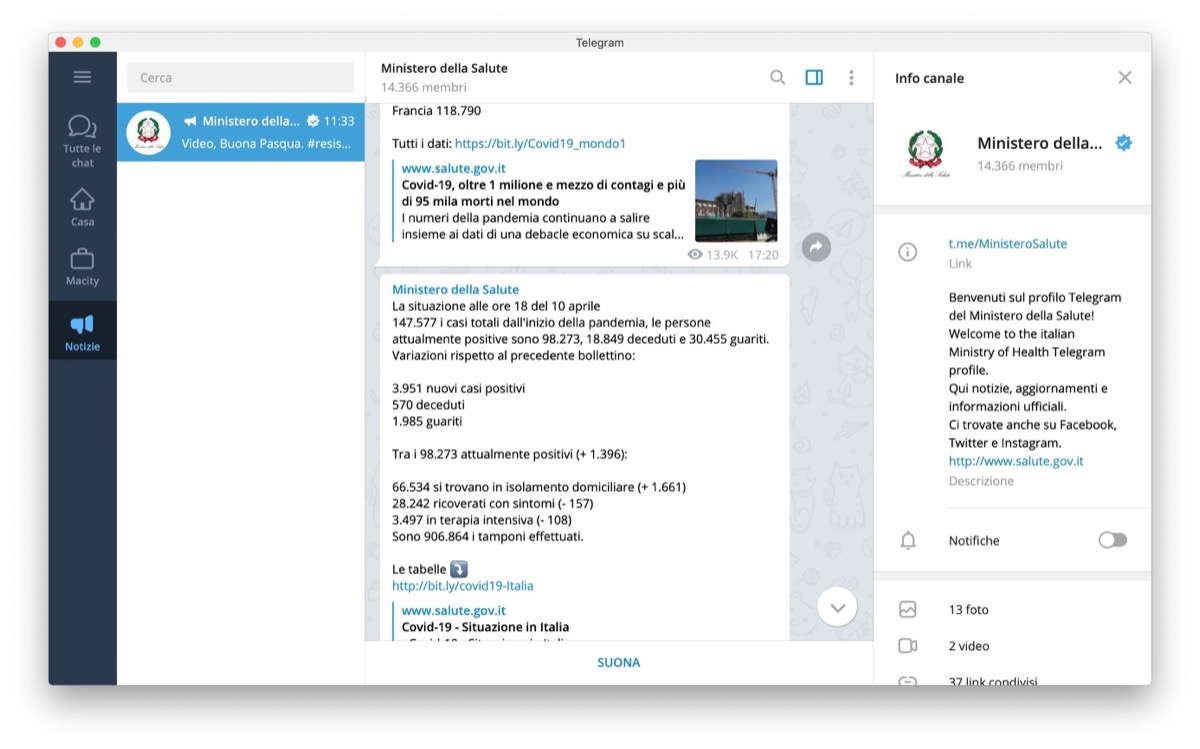This screenshot has height=749, width=1200.
Task: Click the Le tabelle arrow emoji
Action: pyautogui.click(x=458, y=569)
